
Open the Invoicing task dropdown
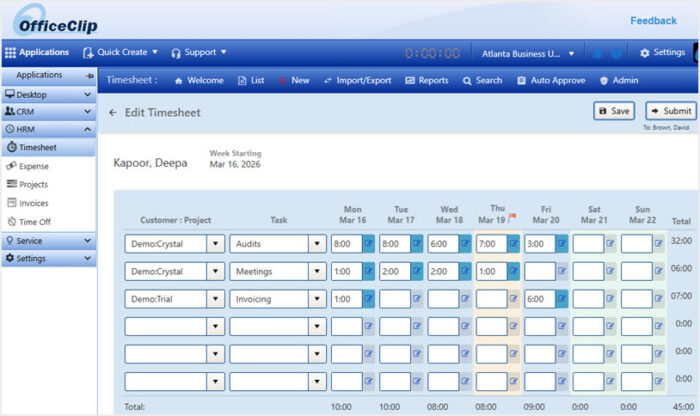click(x=317, y=299)
